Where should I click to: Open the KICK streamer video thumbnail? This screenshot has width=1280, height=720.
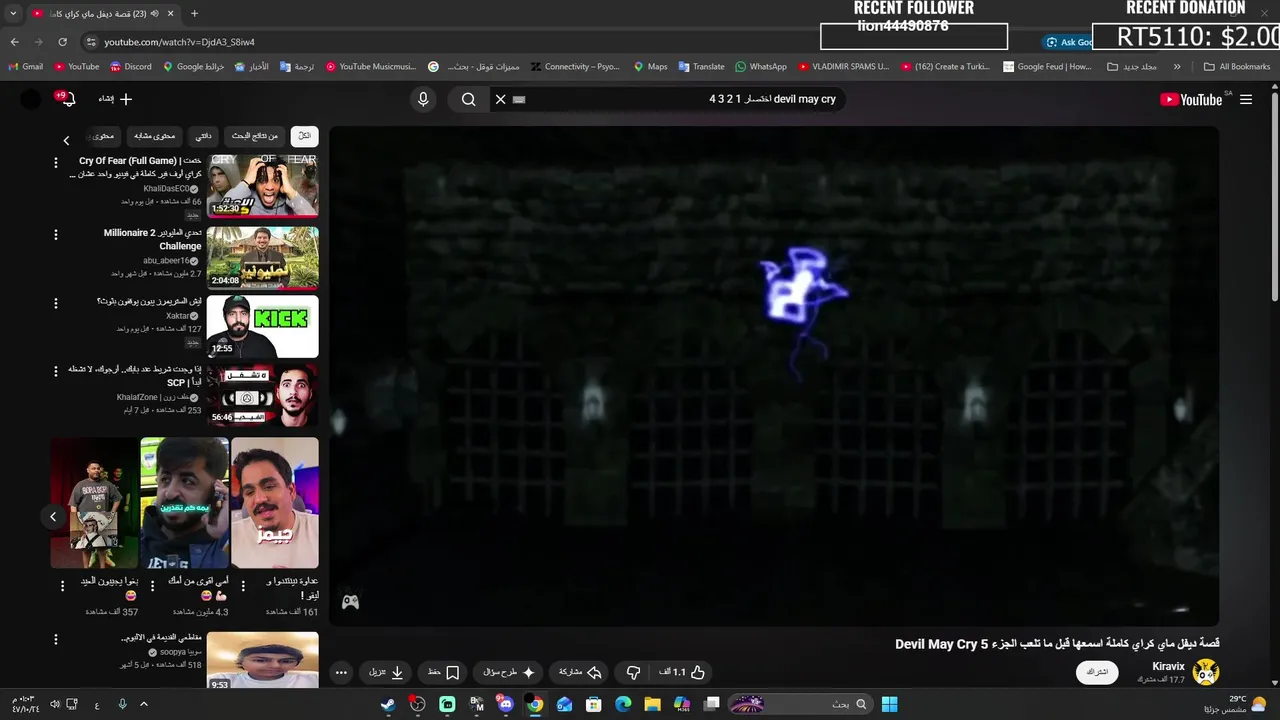263,326
